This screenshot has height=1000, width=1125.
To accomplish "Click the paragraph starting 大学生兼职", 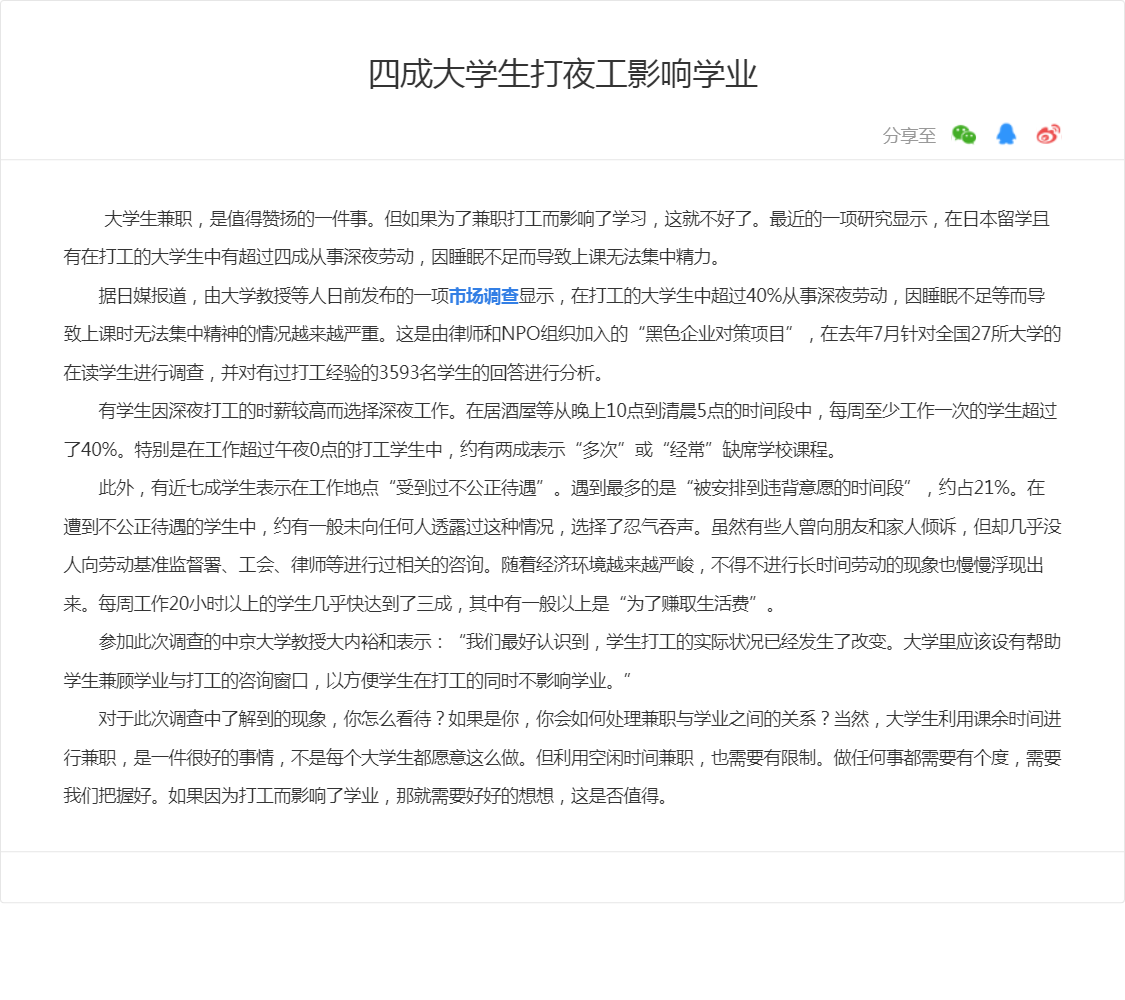I will click(557, 237).
